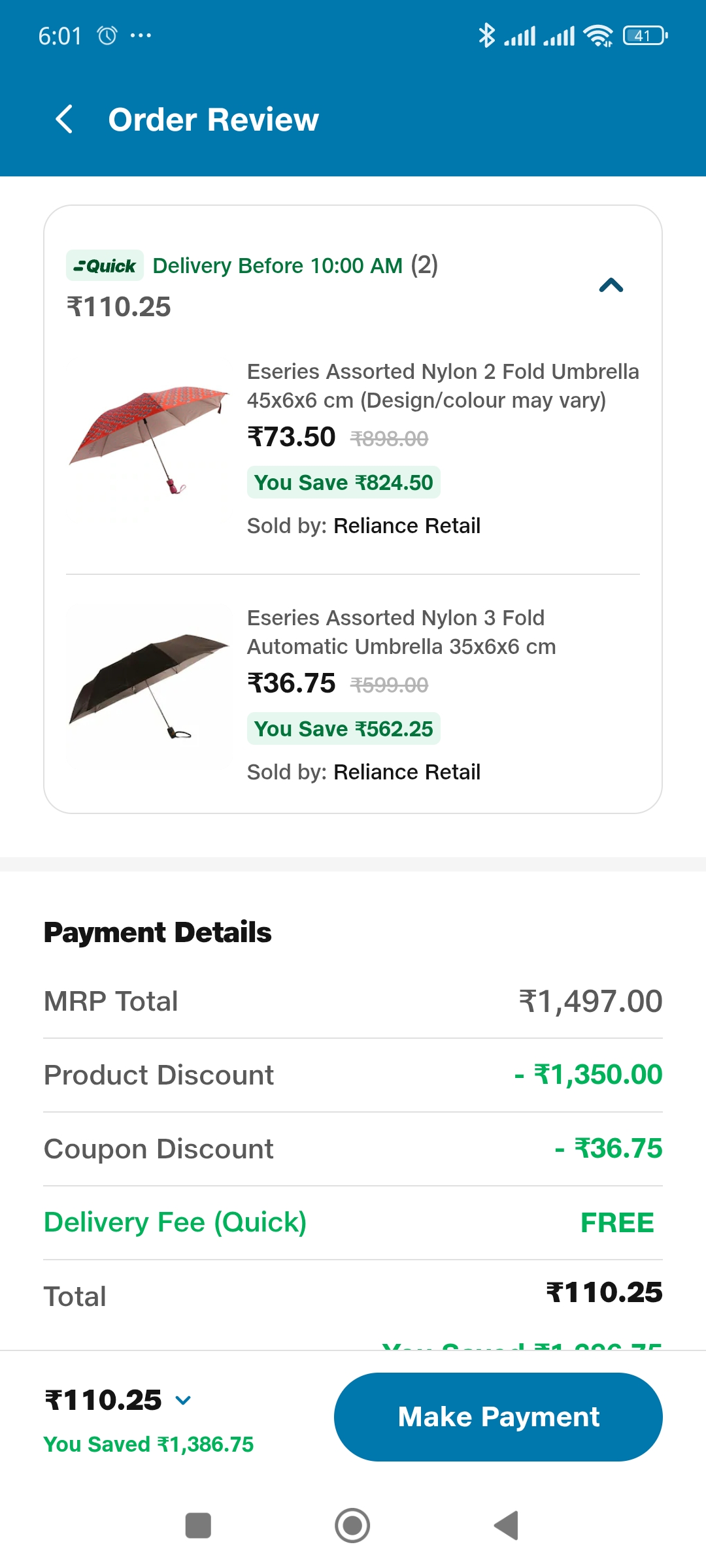The image size is (706, 1568).
Task: Tap the Android back triangle button
Action: click(507, 1526)
